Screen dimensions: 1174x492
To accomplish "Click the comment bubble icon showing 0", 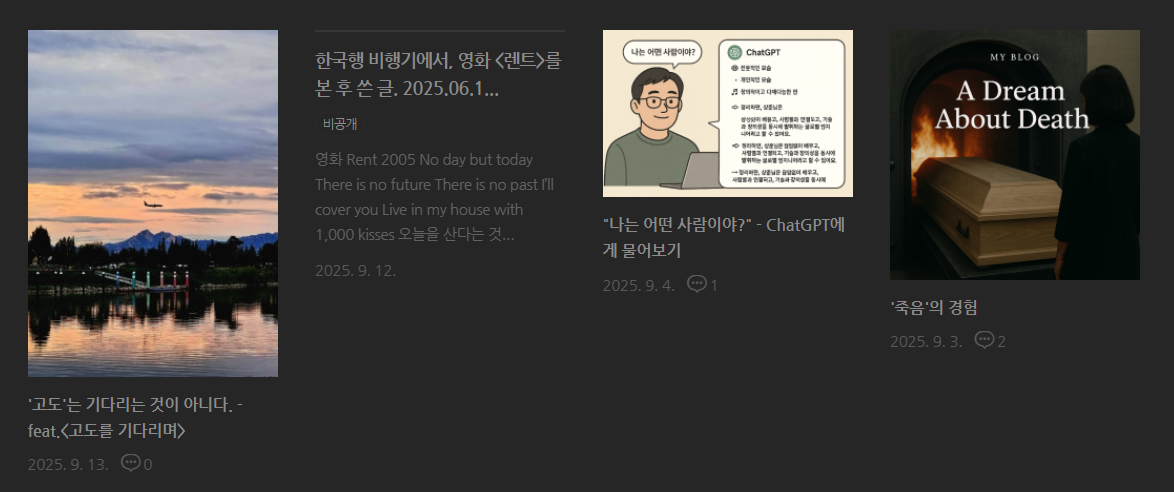I will coord(130,464).
